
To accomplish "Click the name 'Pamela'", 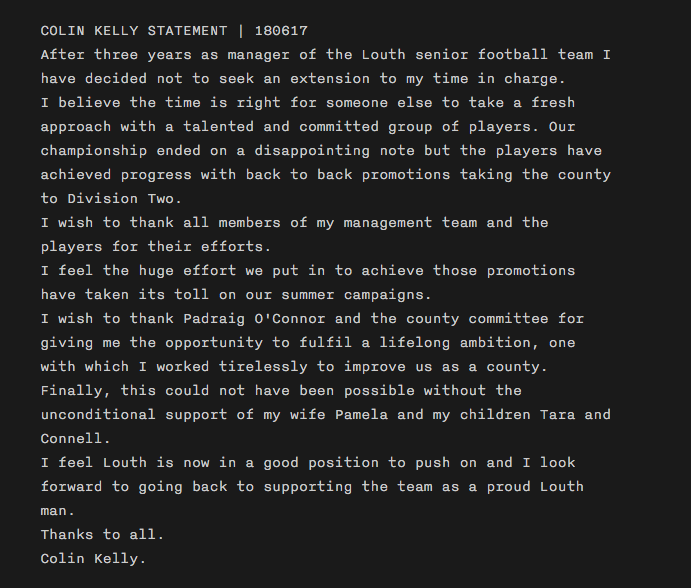I will pyautogui.click(x=361, y=415).
